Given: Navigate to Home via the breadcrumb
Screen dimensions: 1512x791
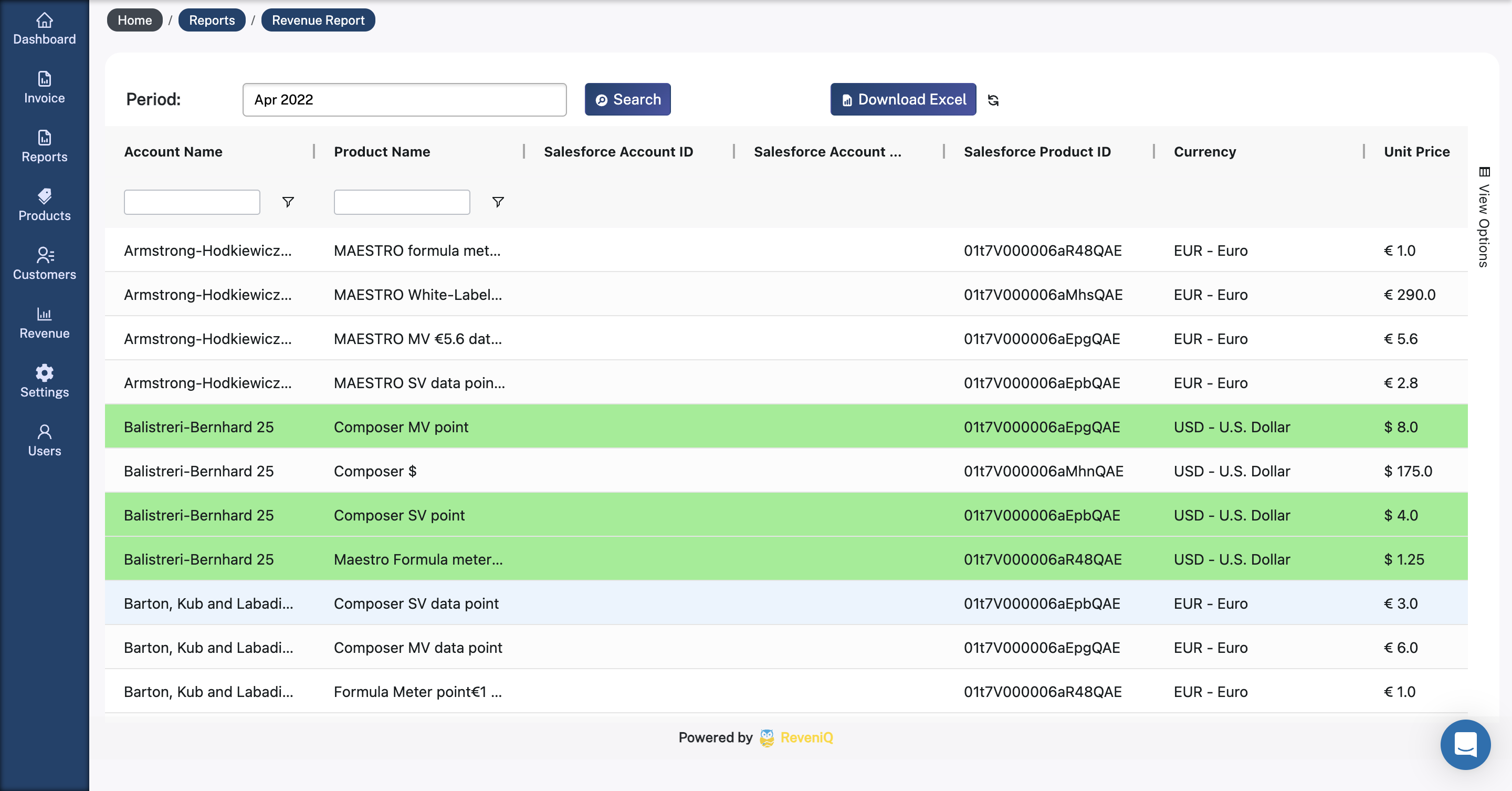Looking at the screenshot, I should pyautogui.click(x=134, y=19).
